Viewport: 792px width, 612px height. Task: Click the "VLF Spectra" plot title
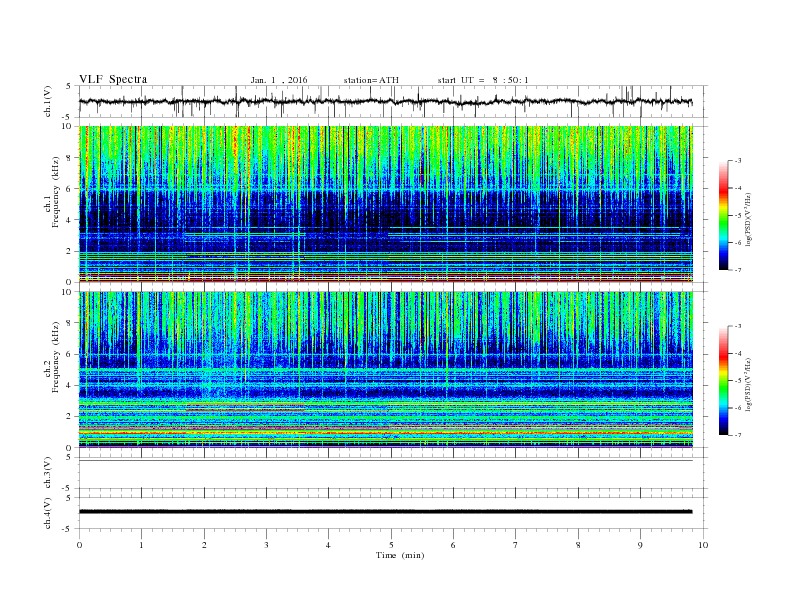(x=113, y=79)
